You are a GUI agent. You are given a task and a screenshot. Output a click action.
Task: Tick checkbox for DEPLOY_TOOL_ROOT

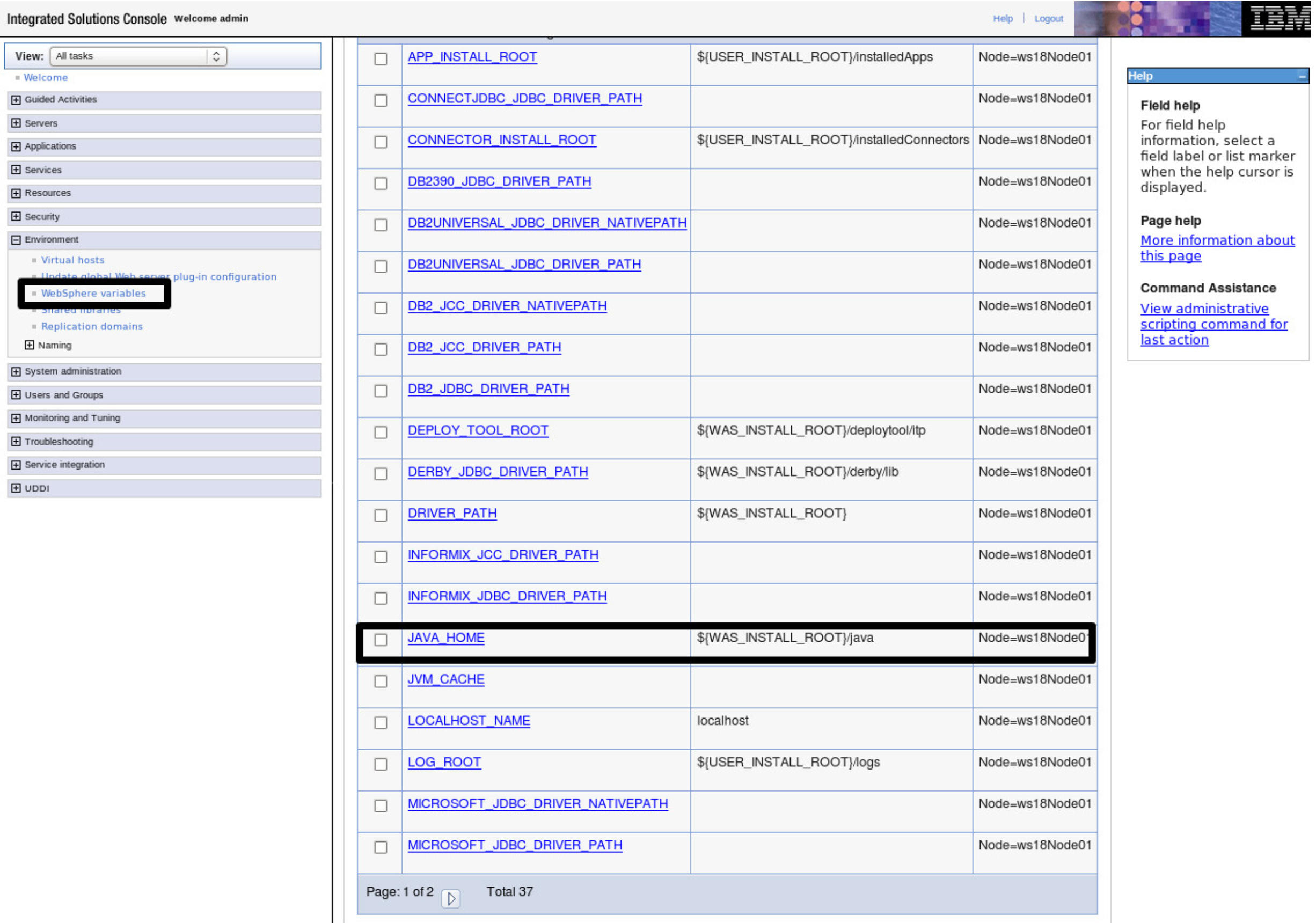[381, 433]
